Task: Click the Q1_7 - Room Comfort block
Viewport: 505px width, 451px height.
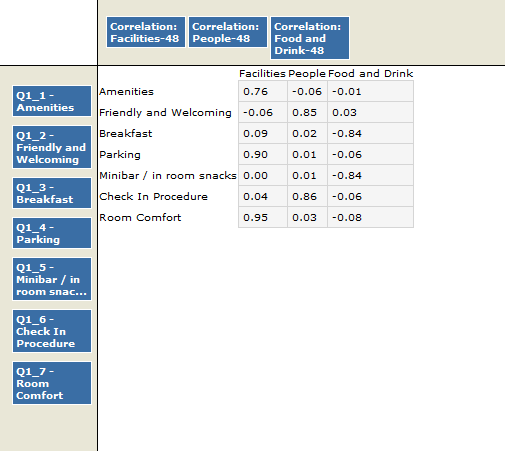Action: pyautogui.click(x=52, y=383)
